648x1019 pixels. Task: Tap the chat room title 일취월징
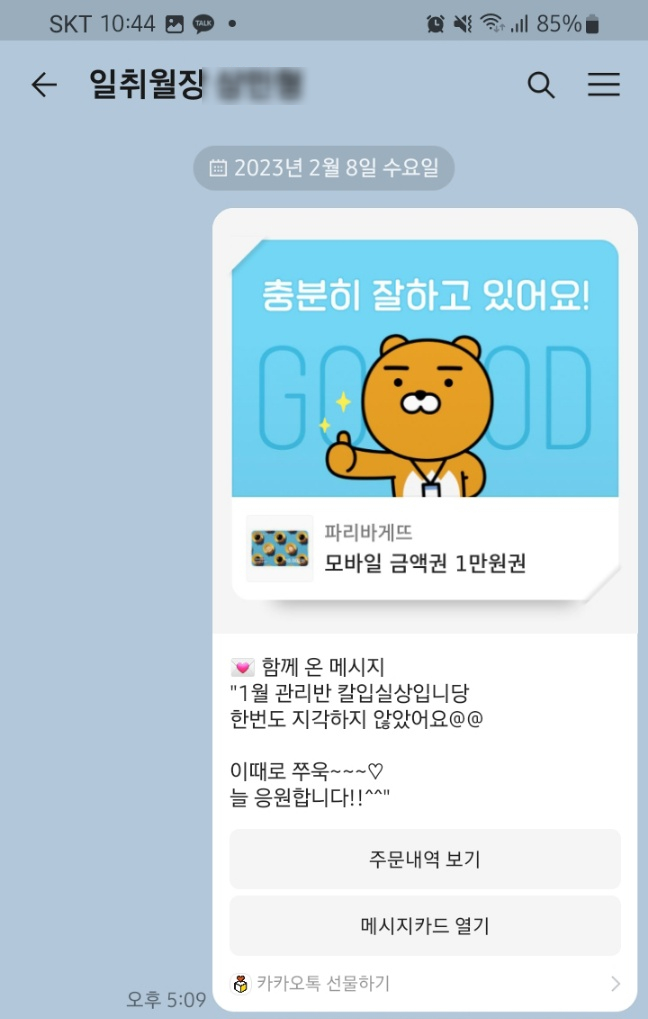[x=147, y=84]
